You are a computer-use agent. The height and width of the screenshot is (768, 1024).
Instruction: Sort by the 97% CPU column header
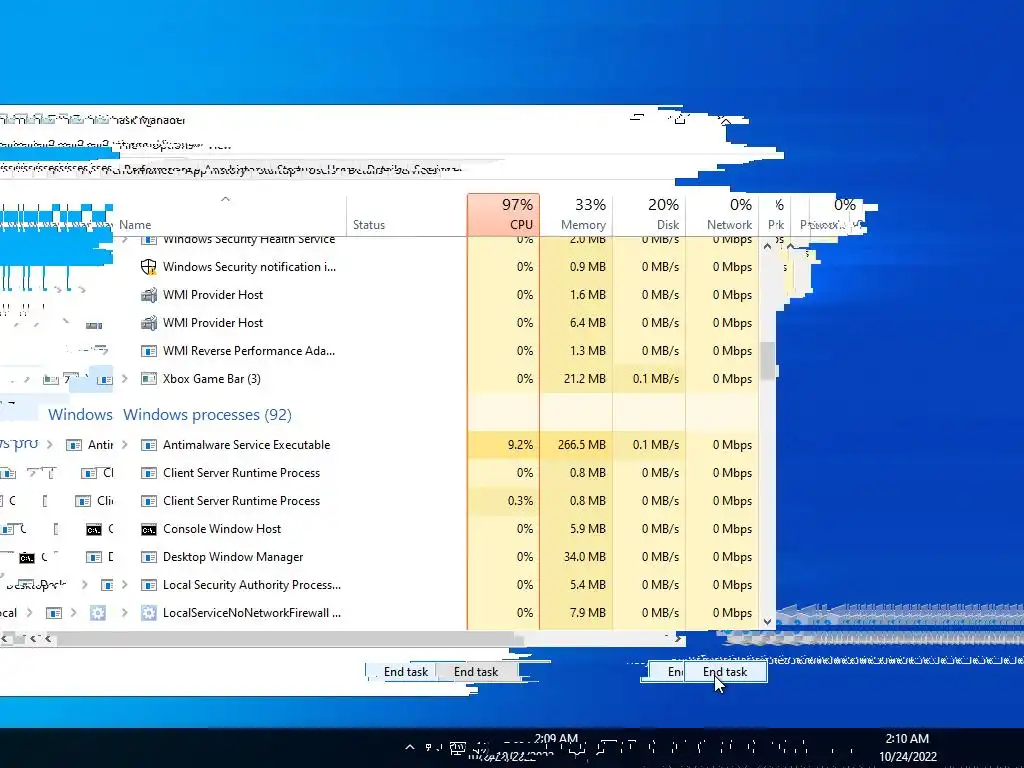point(504,215)
